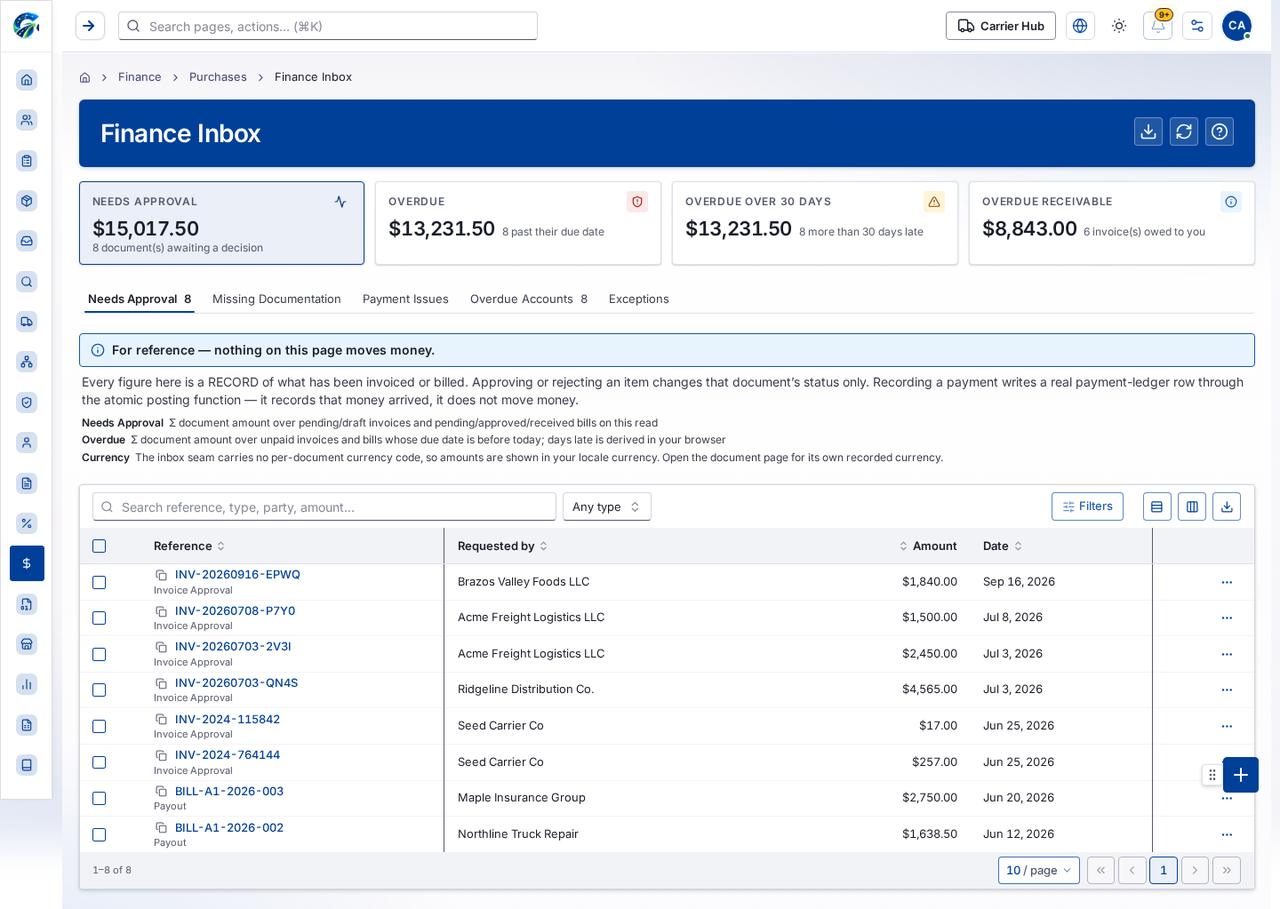Switch to the Payment Issues tab
1280x909 pixels.
pos(405,299)
